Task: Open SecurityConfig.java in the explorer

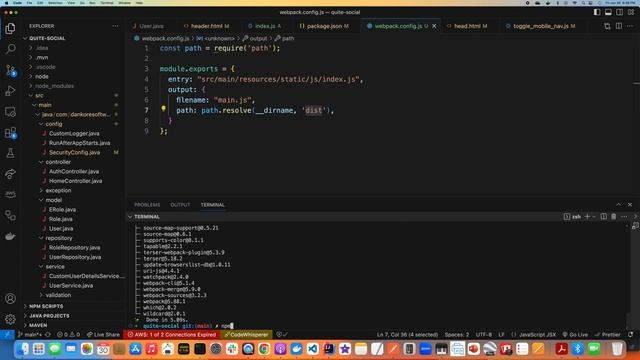Action: (x=74, y=153)
